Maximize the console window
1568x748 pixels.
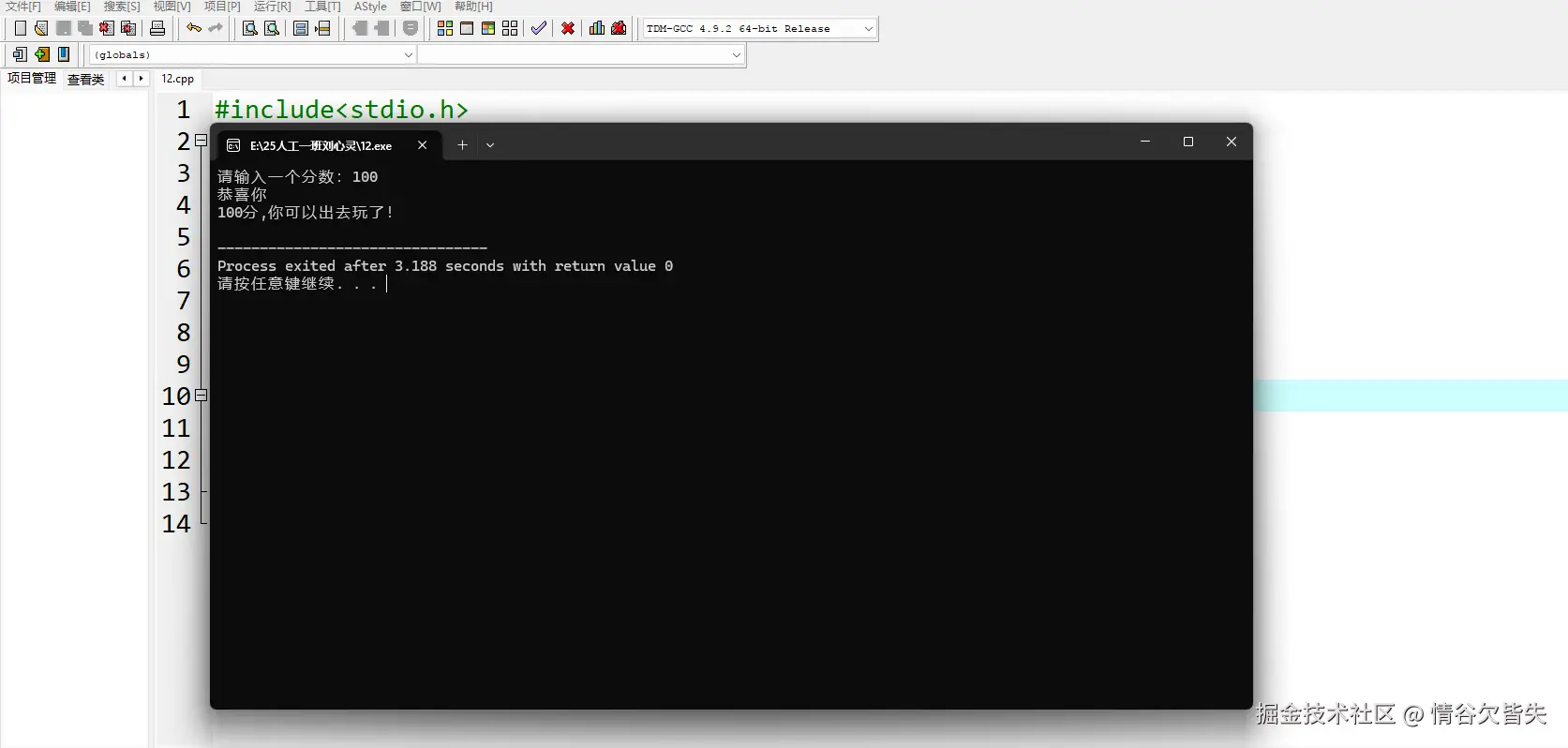[x=1188, y=142]
